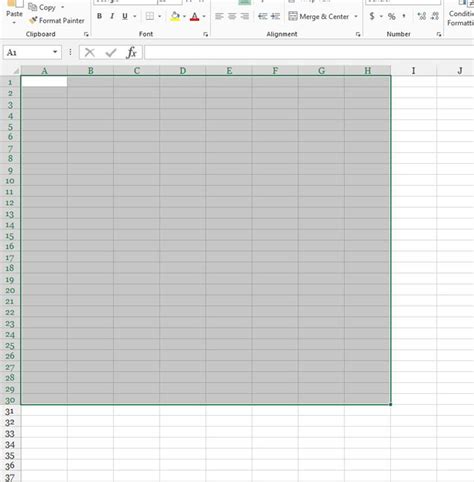
Task: Click the Select All corner triangle
Action: click(15, 71)
